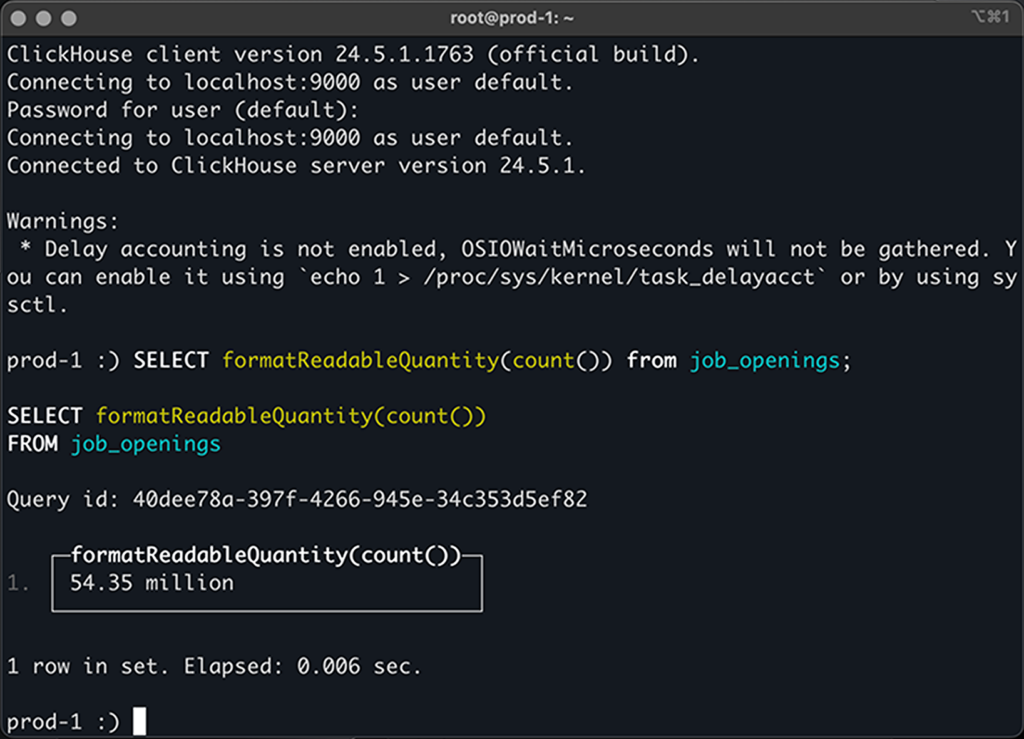Image resolution: width=1024 pixels, height=739 pixels.
Task: Select the root@prod-1 title bar text
Action: pyautogui.click(x=511, y=17)
